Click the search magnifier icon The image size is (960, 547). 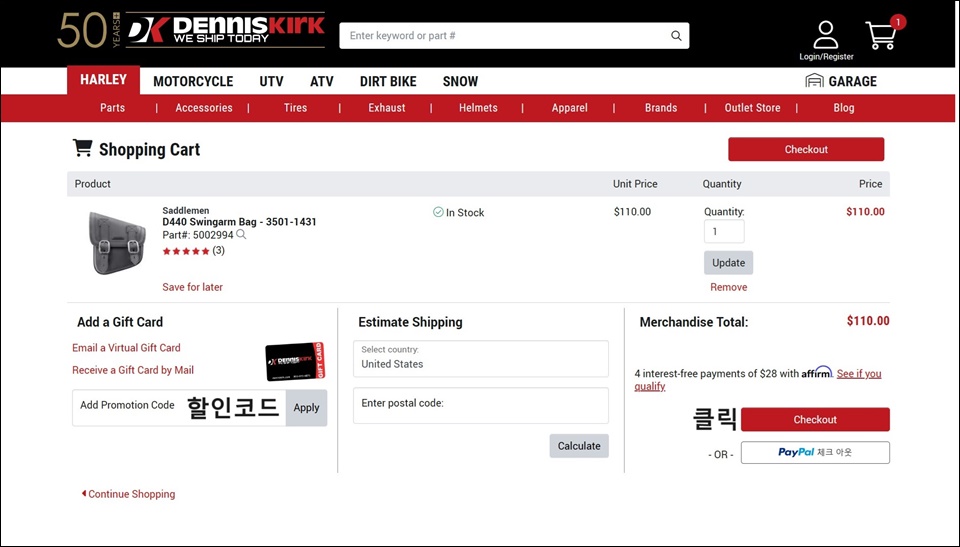click(x=676, y=36)
